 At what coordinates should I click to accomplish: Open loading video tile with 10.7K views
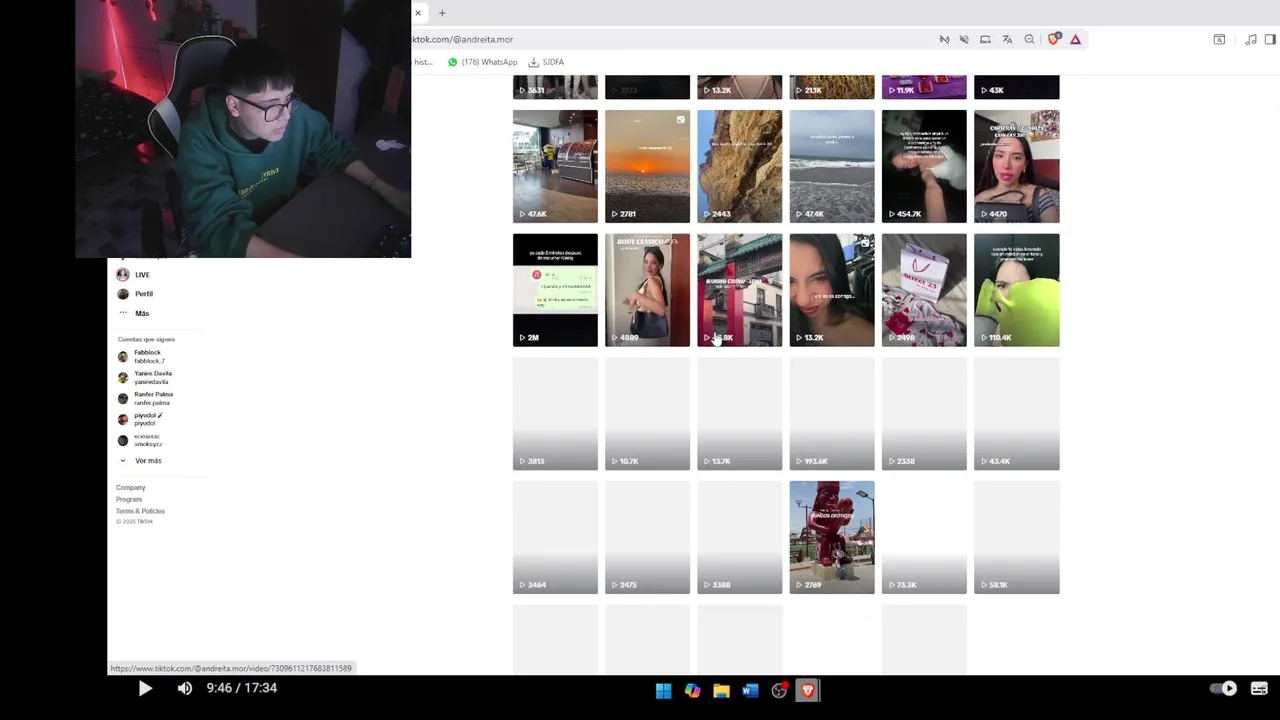click(x=647, y=414)
